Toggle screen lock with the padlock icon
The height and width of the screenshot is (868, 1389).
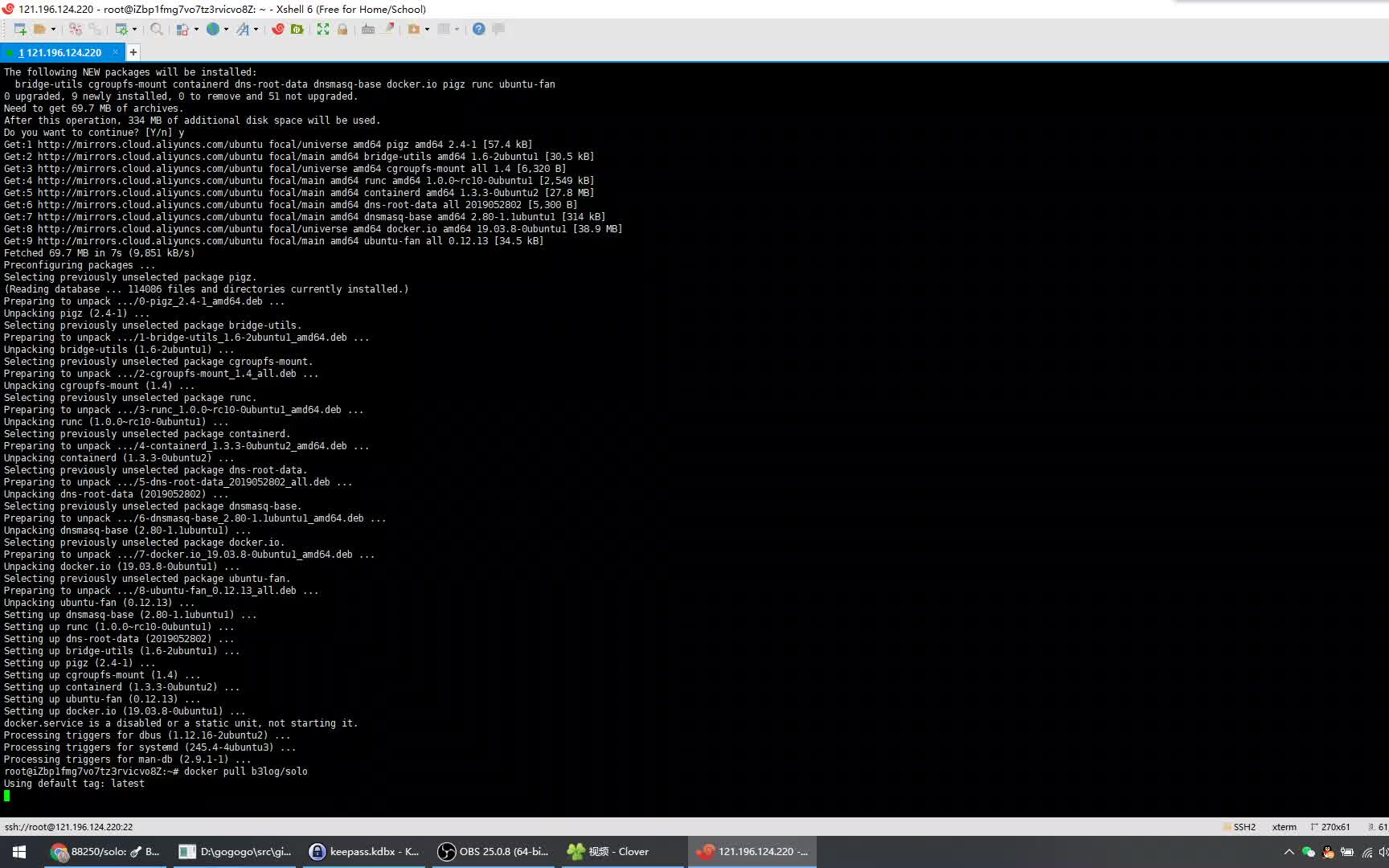pos(342,30)
